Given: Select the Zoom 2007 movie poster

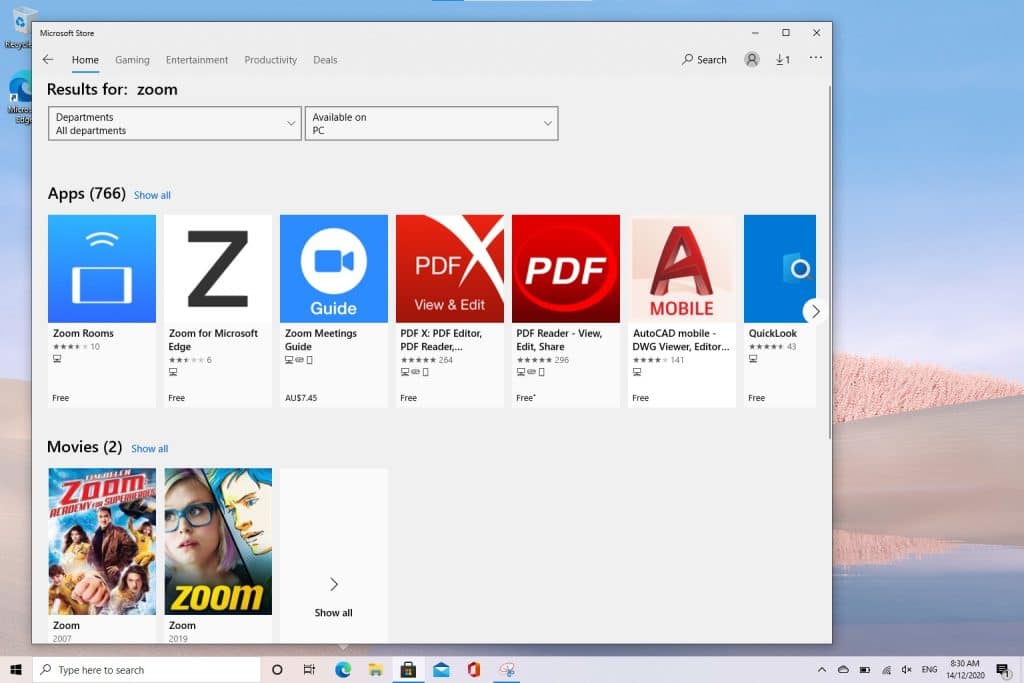Looking at the screenshot, I should click(101, 540).
